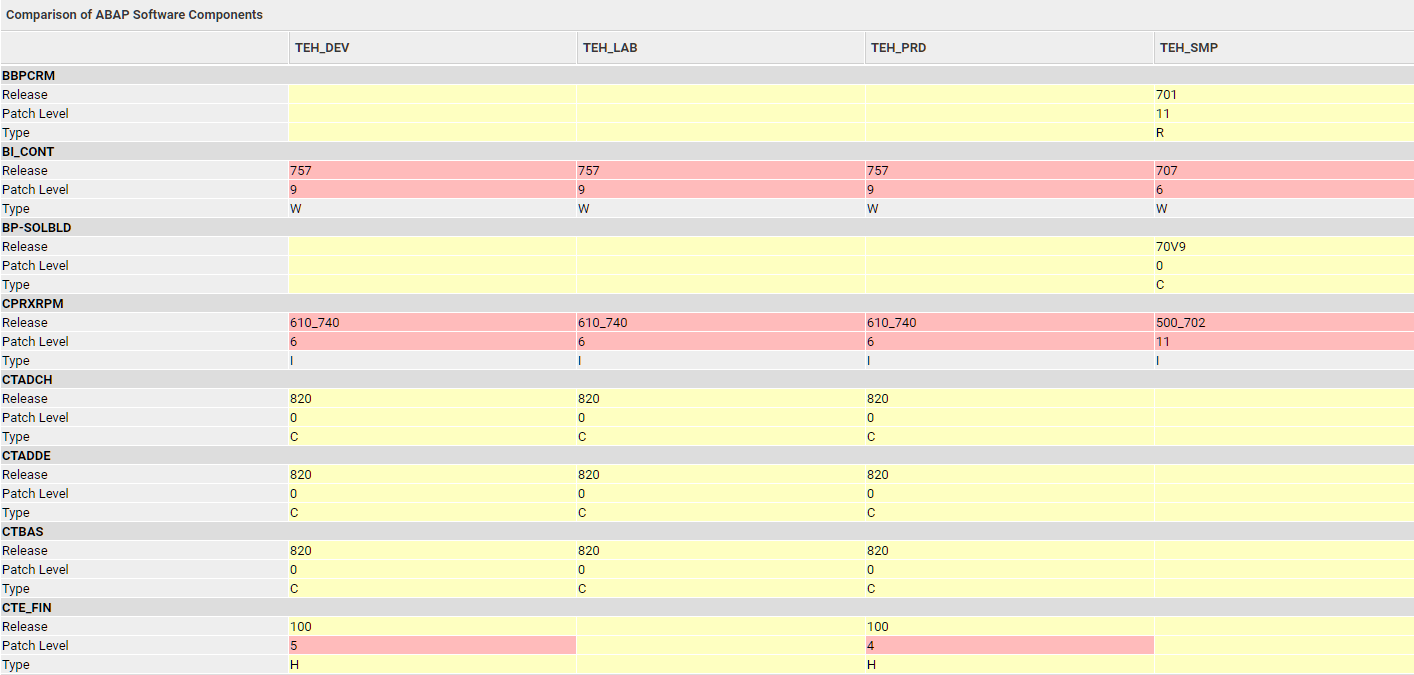Select the TEH_SMP column header
The width and height of the screenshot is (1414, 675).
[x=1188, y=48]
